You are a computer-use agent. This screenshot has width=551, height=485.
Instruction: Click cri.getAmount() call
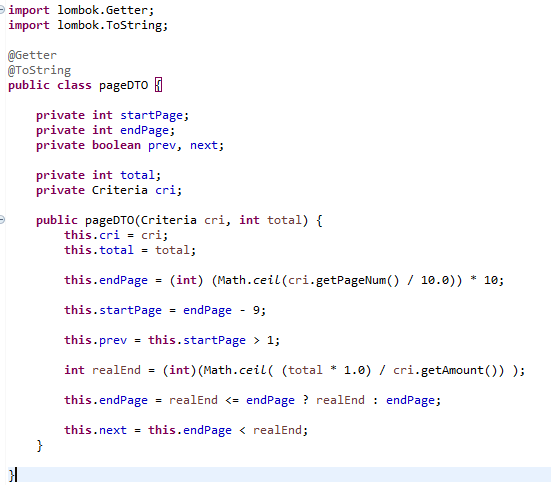tap(445, 370)
